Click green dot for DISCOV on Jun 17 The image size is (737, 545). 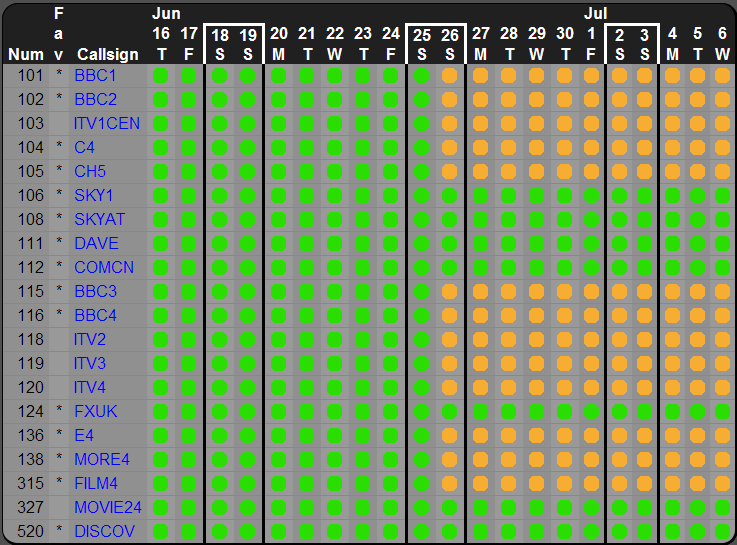coord(188,531)
